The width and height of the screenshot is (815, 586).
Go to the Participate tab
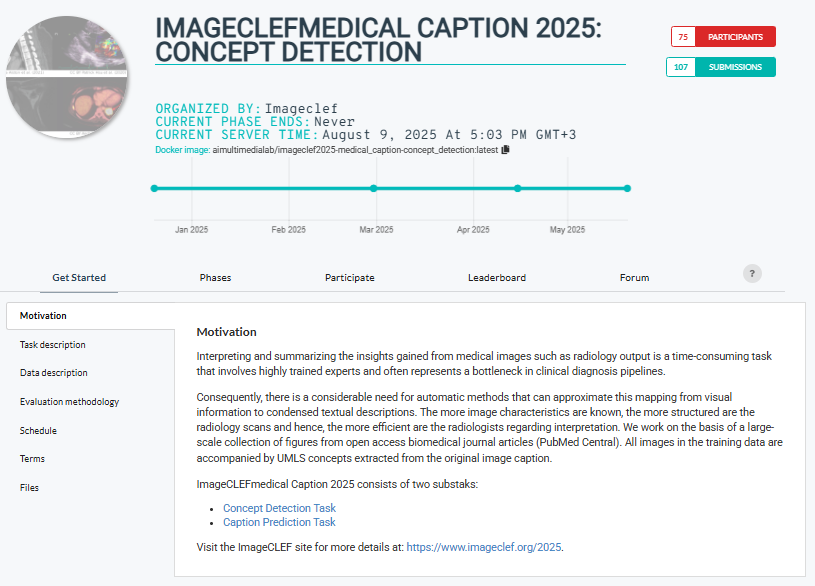[350, 278]
